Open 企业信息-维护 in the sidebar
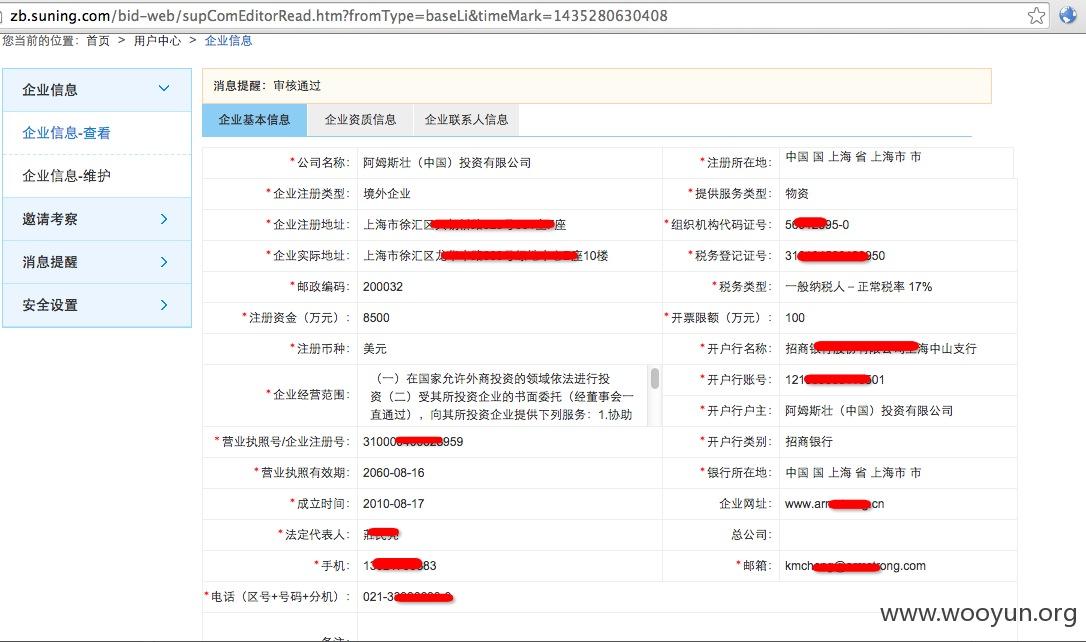The image size is (1086, 642). tap(66, 176)
